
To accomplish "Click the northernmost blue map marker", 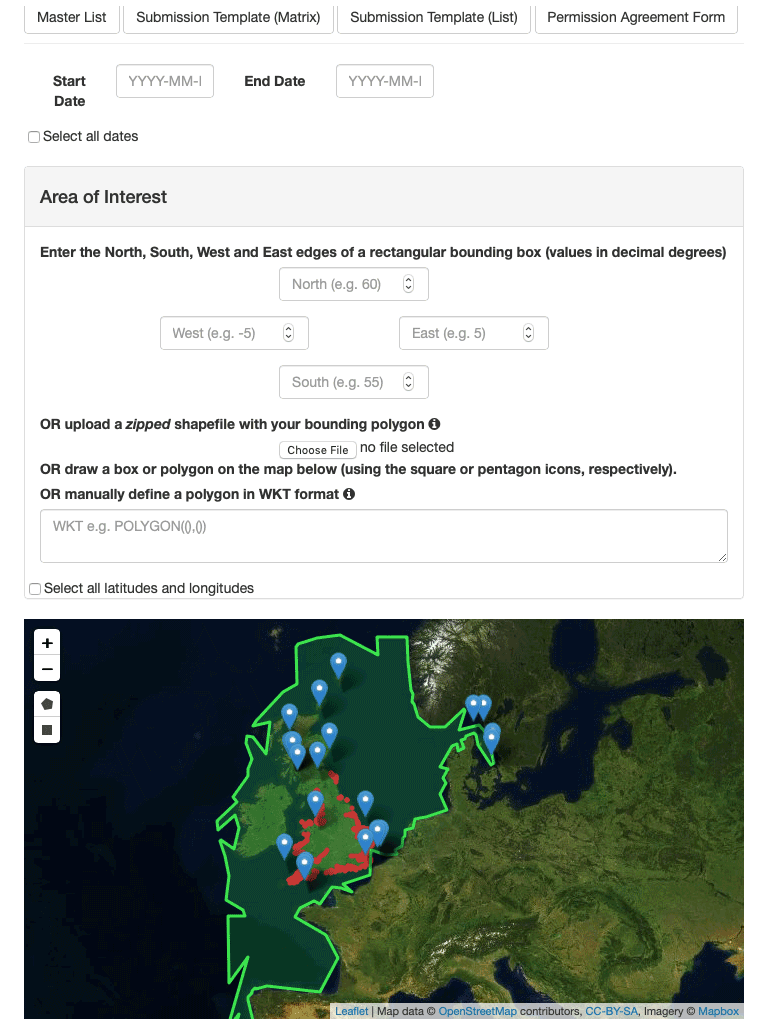I will coord(339,664).
